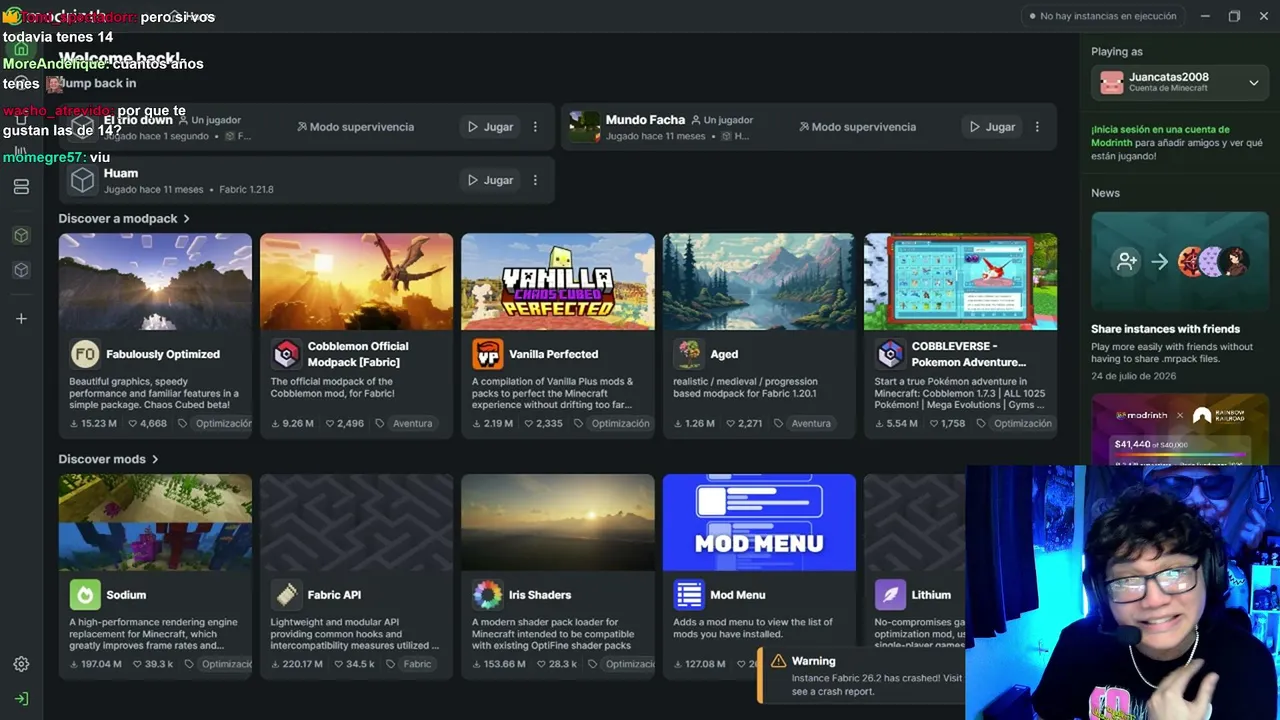Viewport: 1280px width, 720px height.
Task: Click the Cobblemon Official Modpack icon
Action: 286,354
